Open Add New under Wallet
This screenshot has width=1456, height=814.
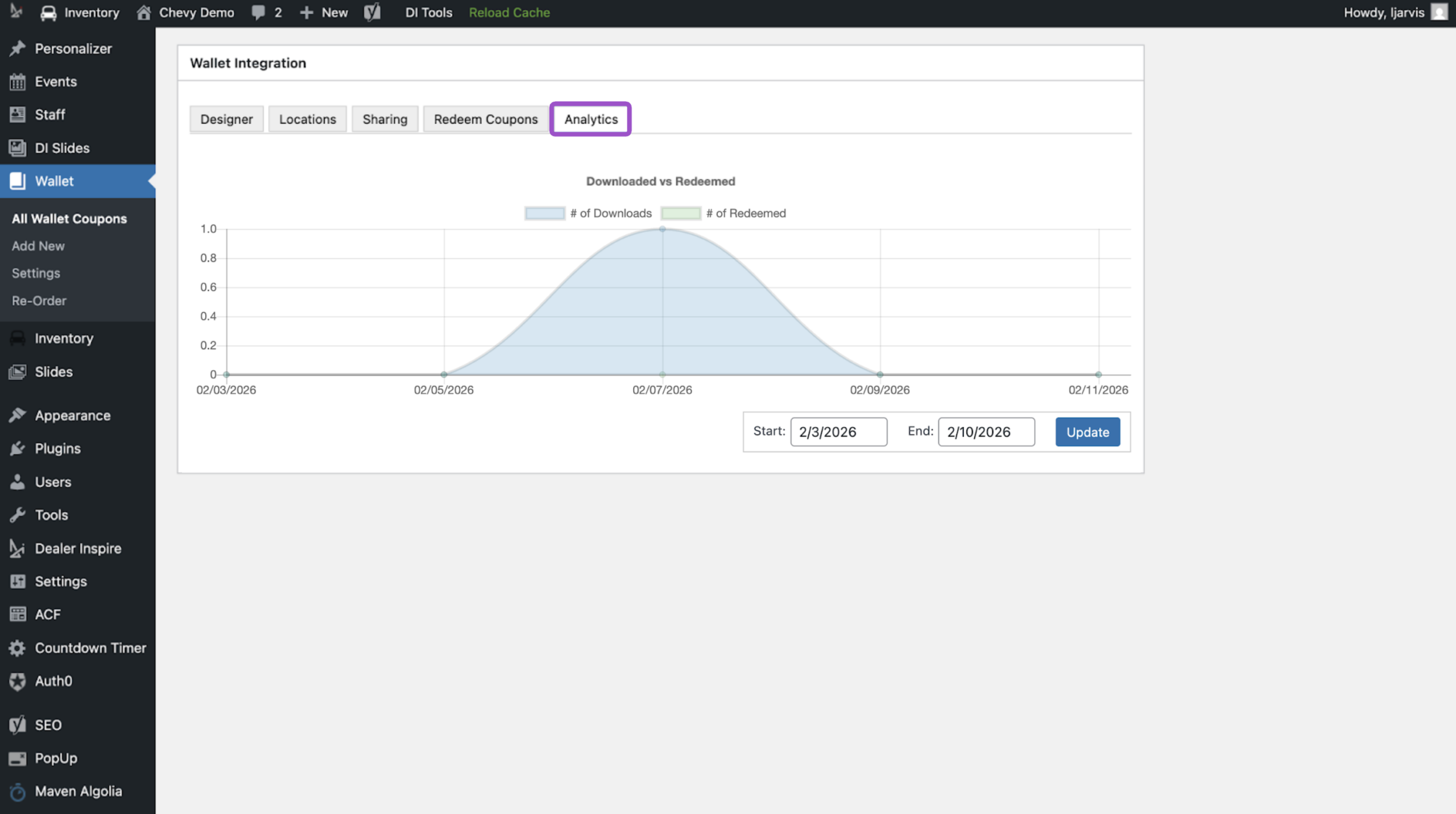38,246
